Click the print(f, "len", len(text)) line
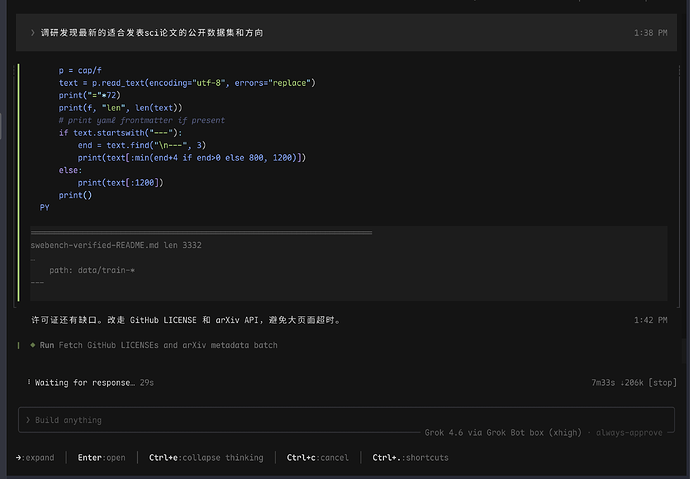Image resolution: width=690 pixels, height=479 pixels. (120, 108)
